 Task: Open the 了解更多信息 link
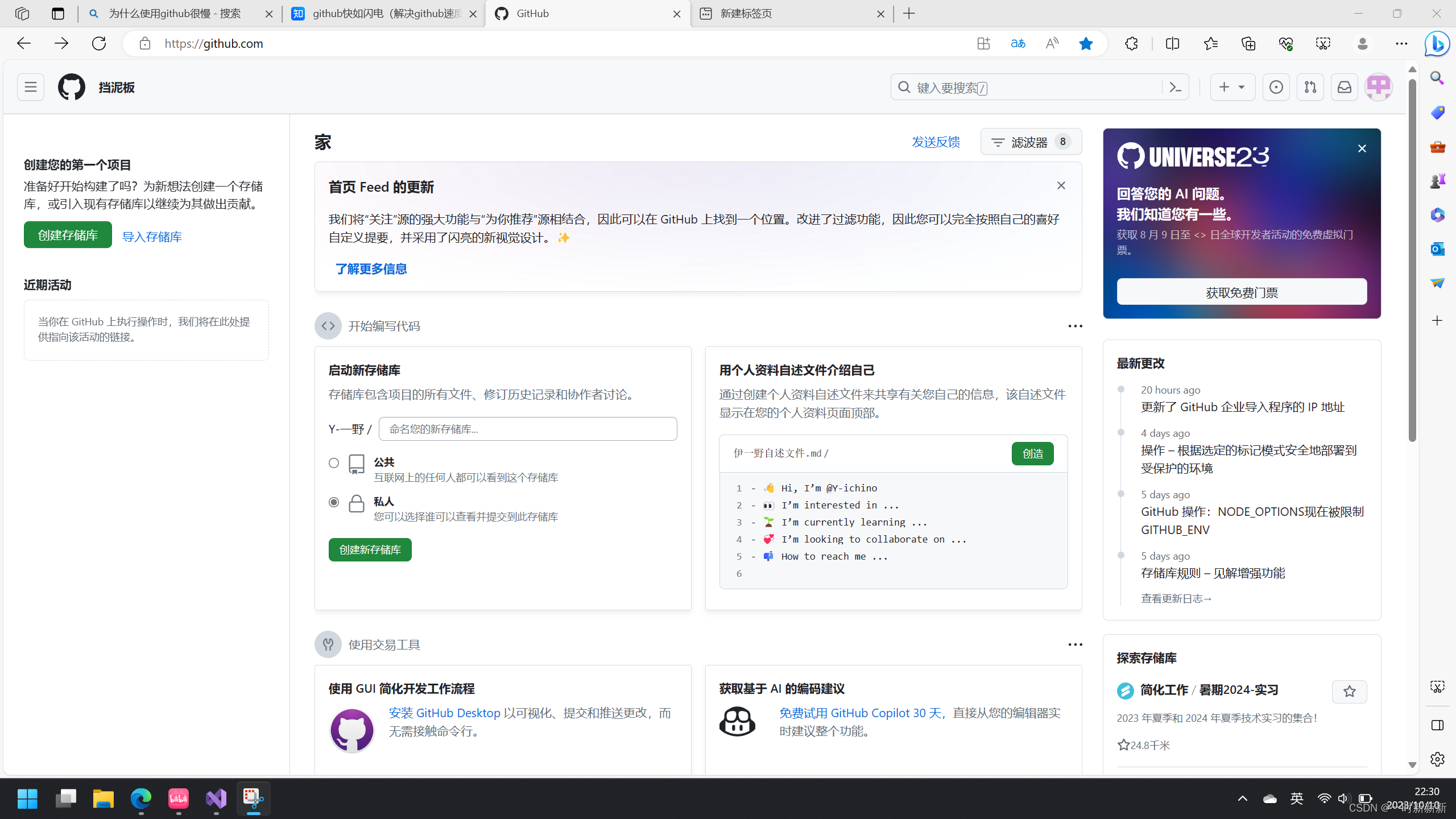371,269
